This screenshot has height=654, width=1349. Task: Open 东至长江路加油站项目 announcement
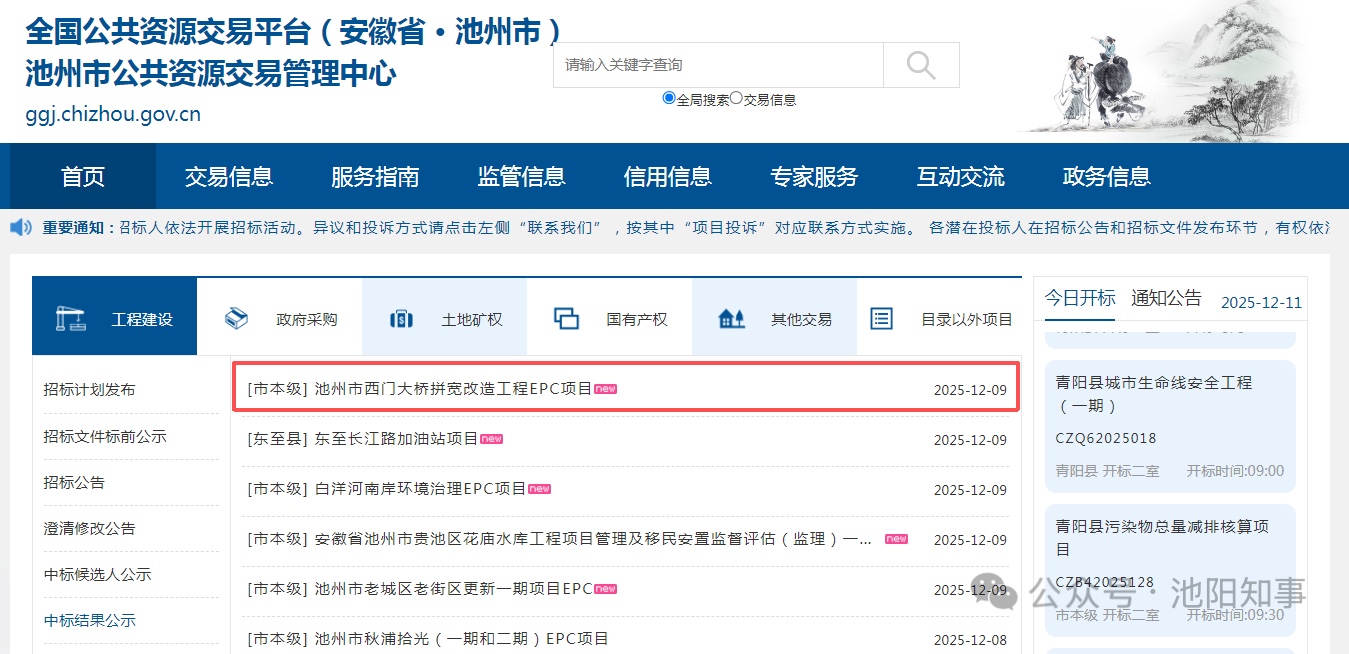click(396, 439)
